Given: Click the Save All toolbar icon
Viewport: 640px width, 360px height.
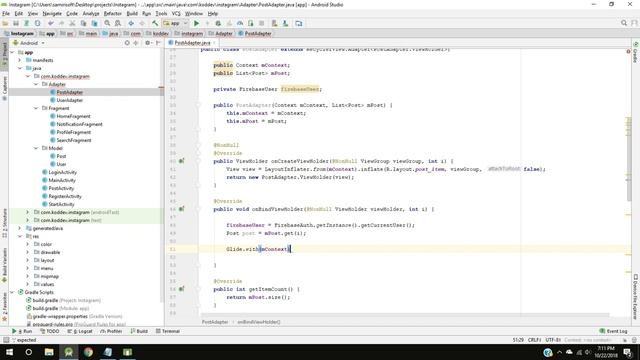Looking at the screenshot, I should point(16,23).
